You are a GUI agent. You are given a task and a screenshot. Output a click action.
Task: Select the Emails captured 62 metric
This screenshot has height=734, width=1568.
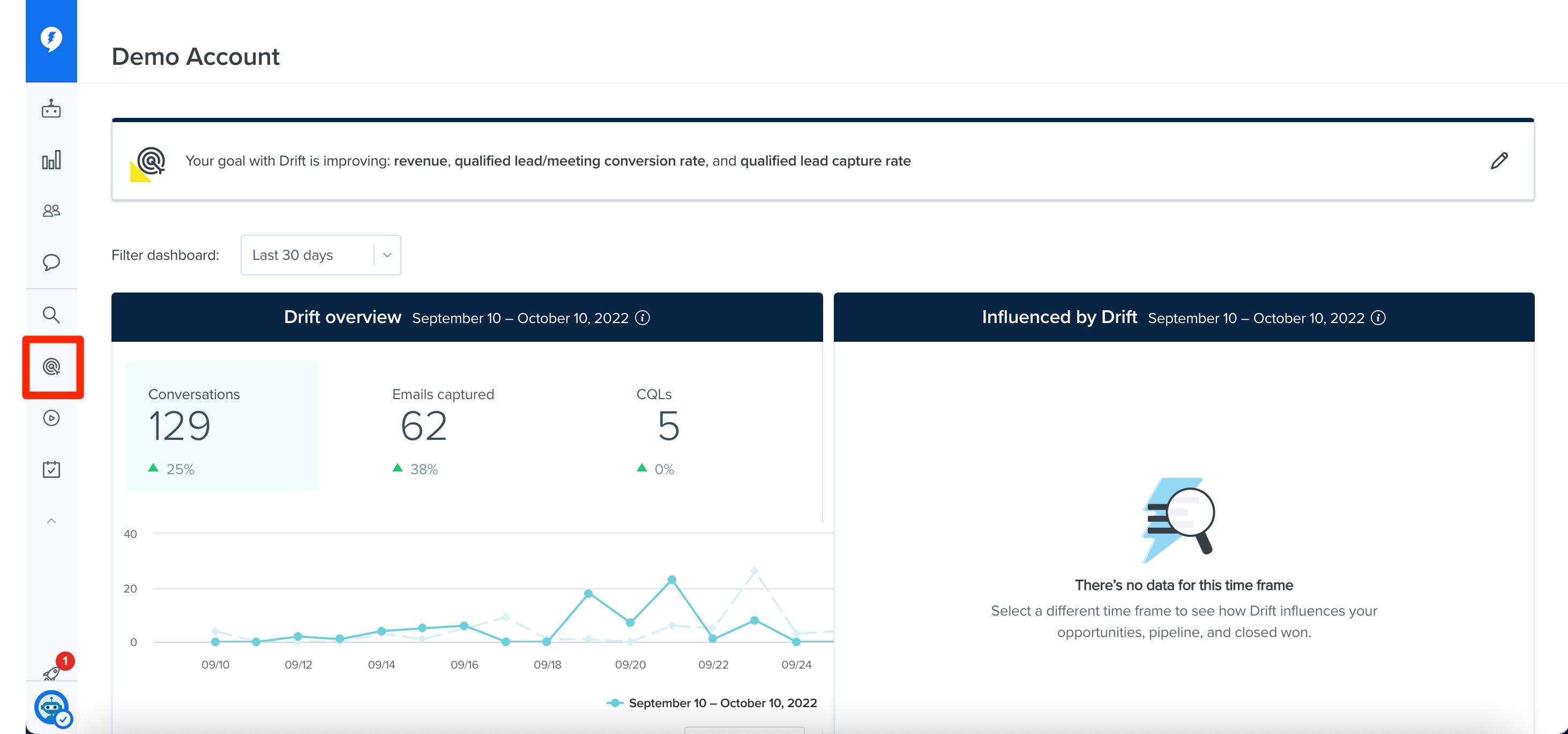(x=443, y=431)
